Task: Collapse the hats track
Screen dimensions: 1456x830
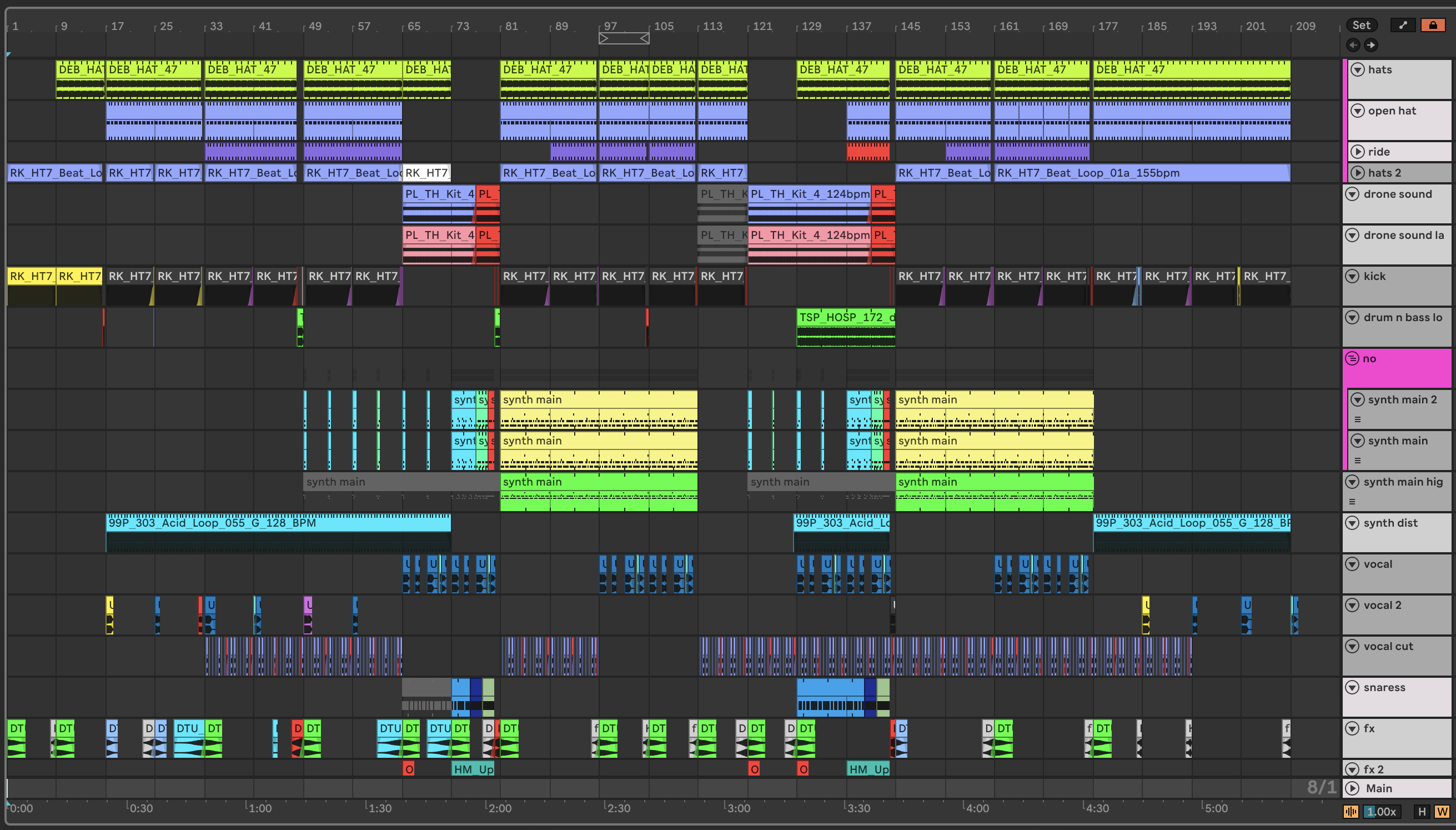Action: (x=1358, y=69)
